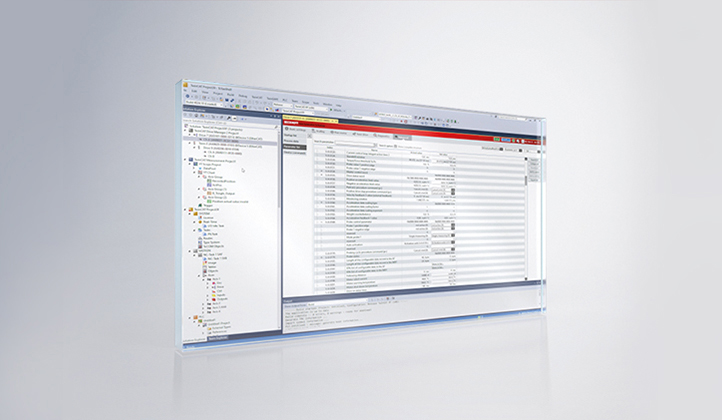
Task: Click the Search Solution Explorer field
Action: coord(230,123)
